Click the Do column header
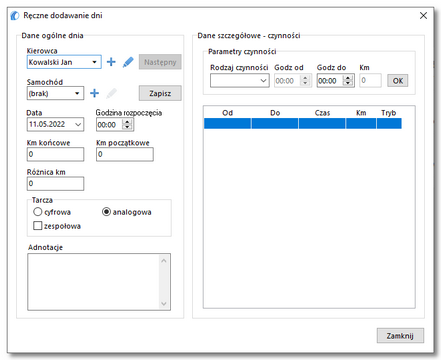This screenshot has width=441, height=360. (x=275, y=113)
